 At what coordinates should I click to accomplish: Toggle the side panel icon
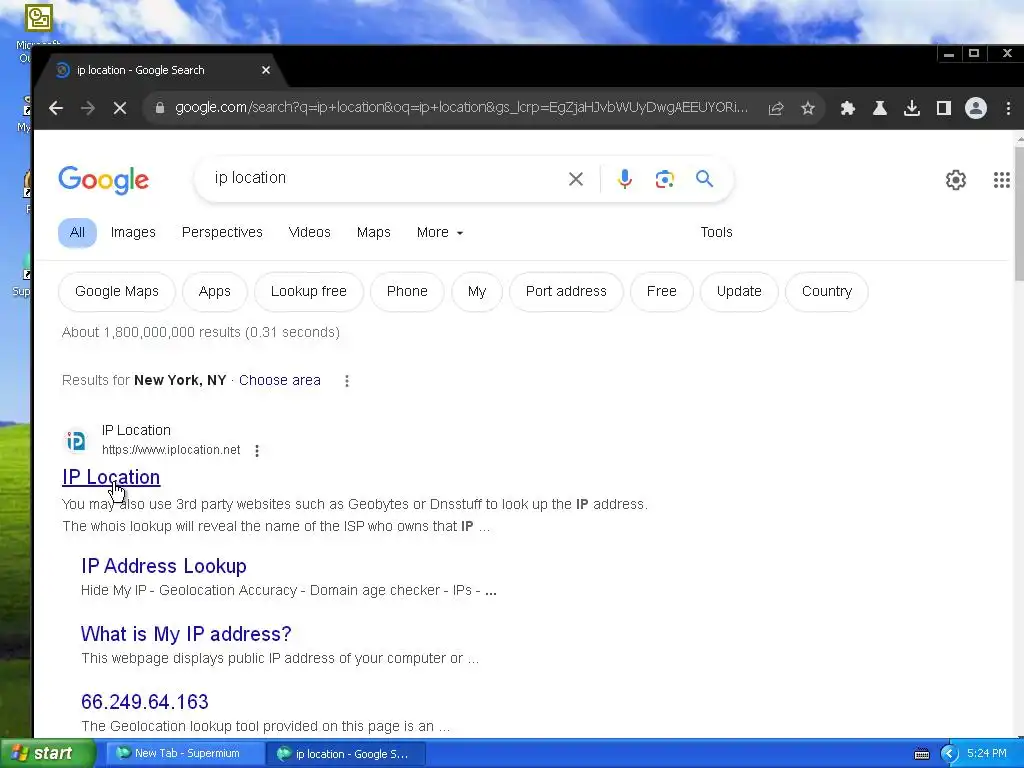coord(944,108)
